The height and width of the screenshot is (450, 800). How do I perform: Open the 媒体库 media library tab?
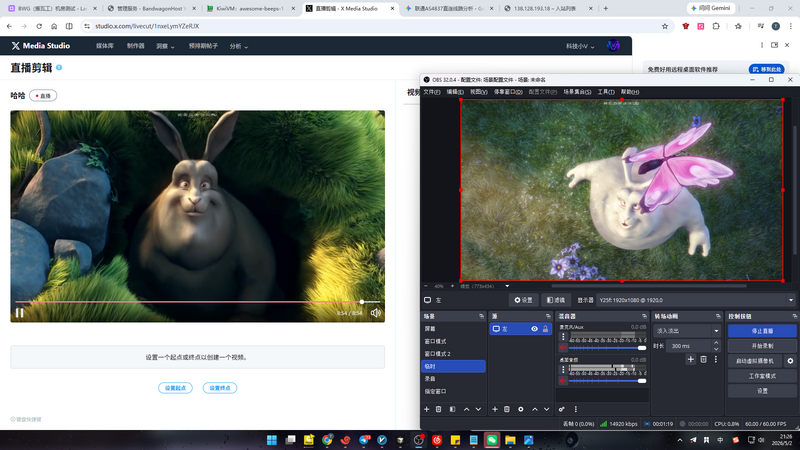105,46
